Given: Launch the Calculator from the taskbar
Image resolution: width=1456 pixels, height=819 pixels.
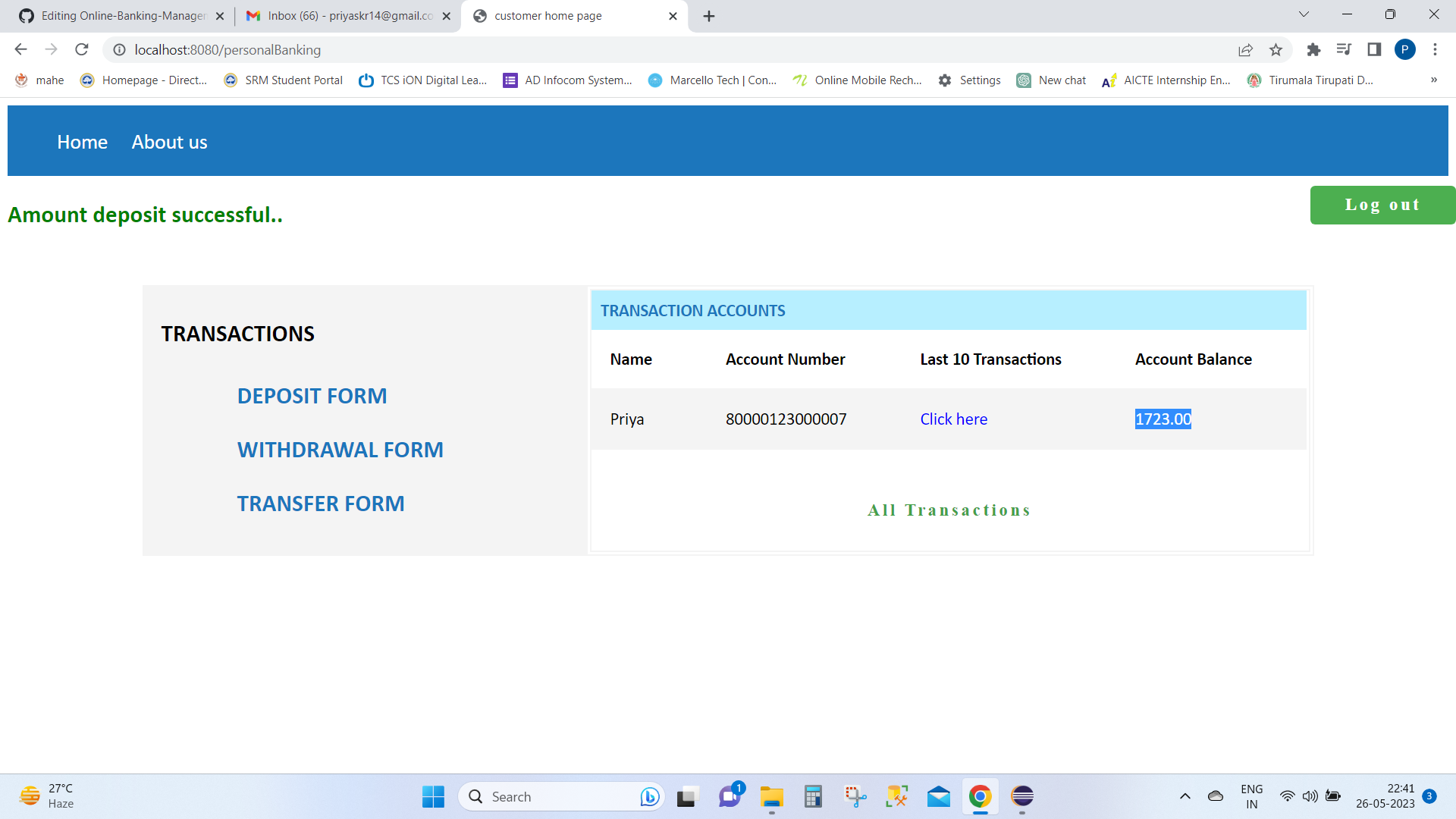Looking at the screenshot, I should [x=813, y=796].
